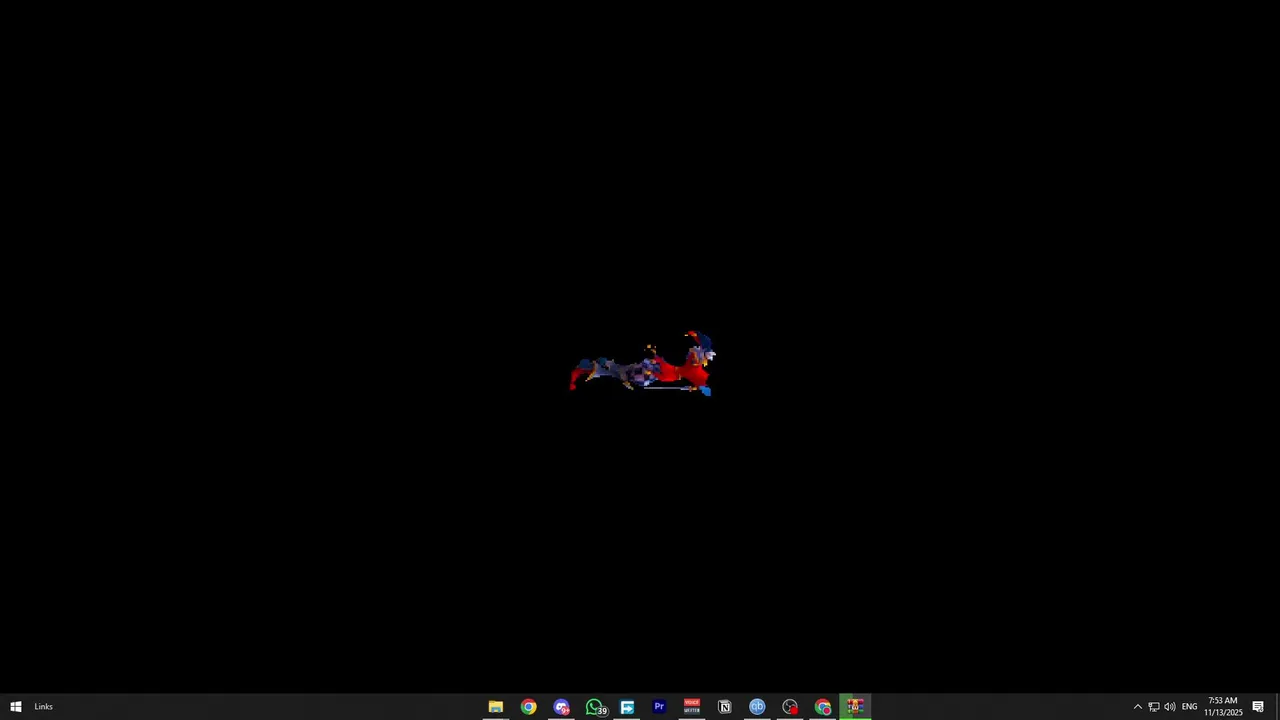Open second Chrome profile icon
The image size is (1280, 720).
[x=823, y=707]
